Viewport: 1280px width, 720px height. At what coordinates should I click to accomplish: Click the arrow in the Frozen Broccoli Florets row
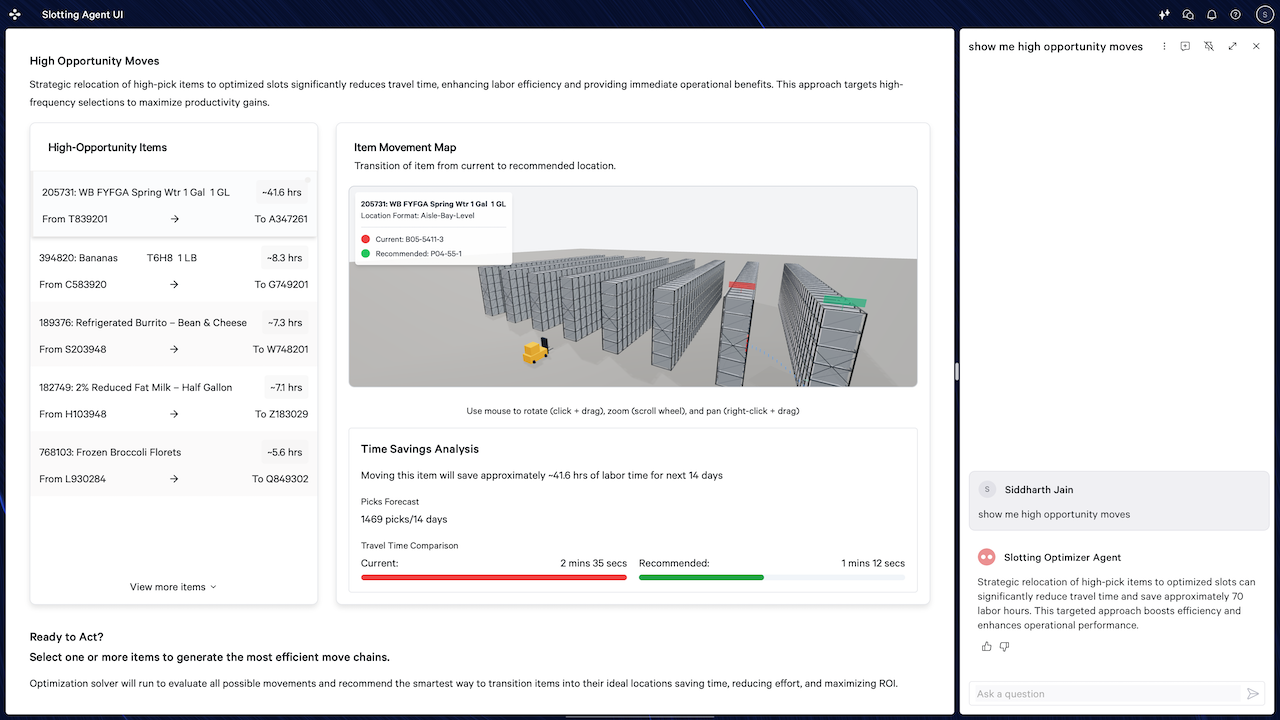point(174,479)
